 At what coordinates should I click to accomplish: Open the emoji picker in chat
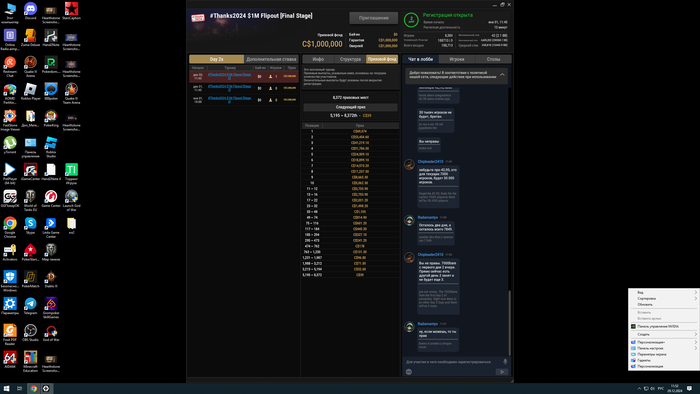click(x=409, y=372)
